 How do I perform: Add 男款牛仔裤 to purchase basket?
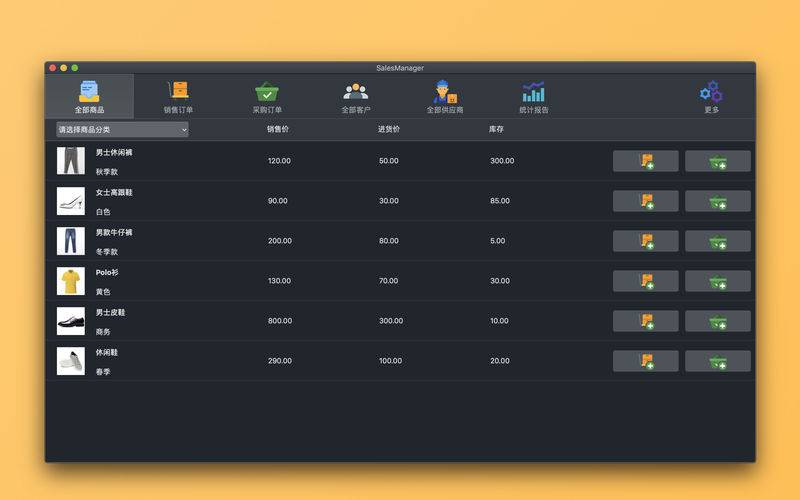click(718, 241)
